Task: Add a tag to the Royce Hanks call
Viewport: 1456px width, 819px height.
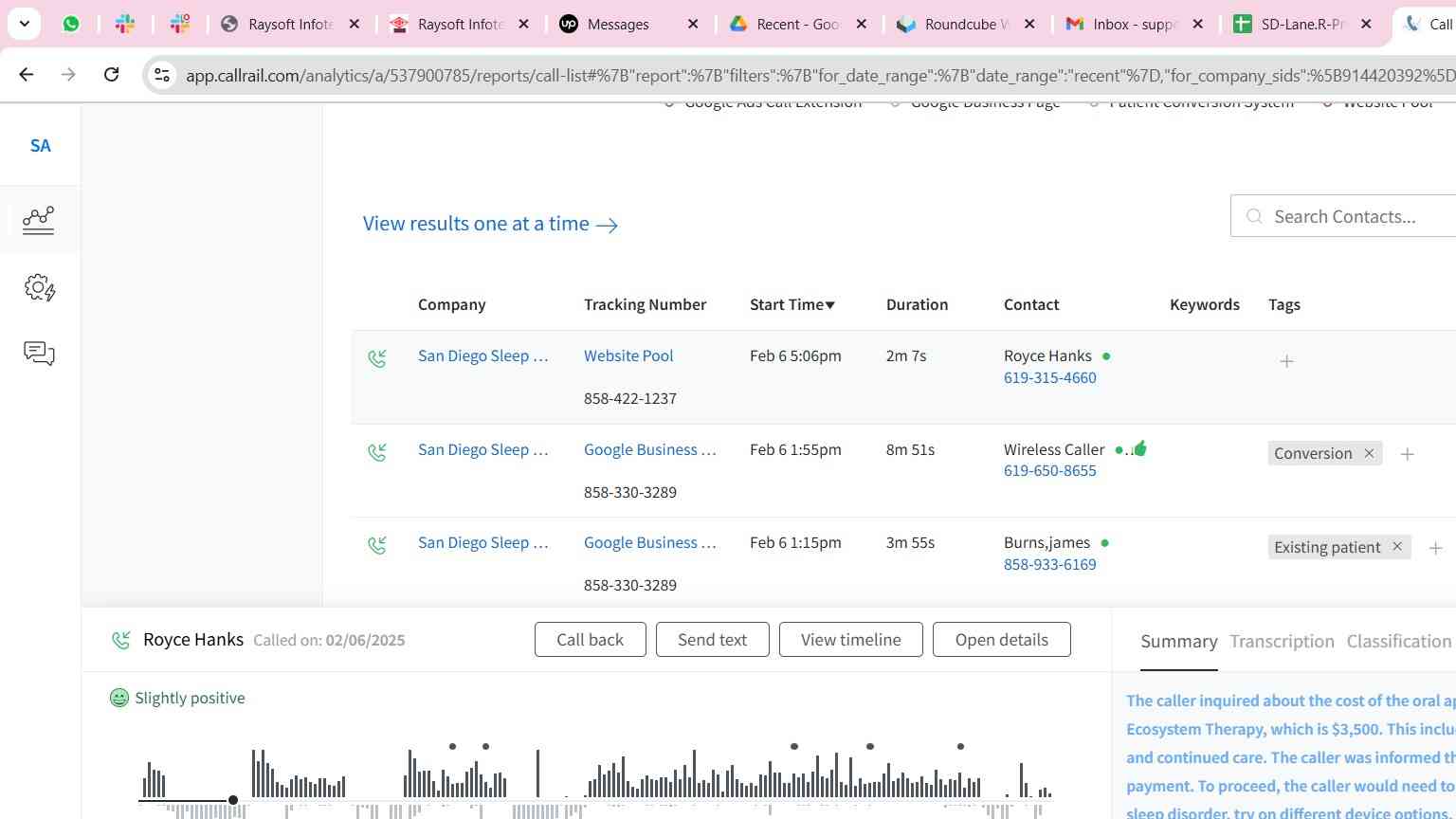Action: 1286,361
